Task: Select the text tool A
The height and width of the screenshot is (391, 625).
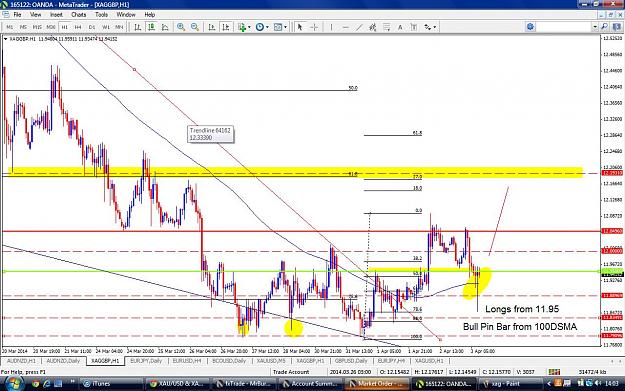Action: (x=400, y=27)
